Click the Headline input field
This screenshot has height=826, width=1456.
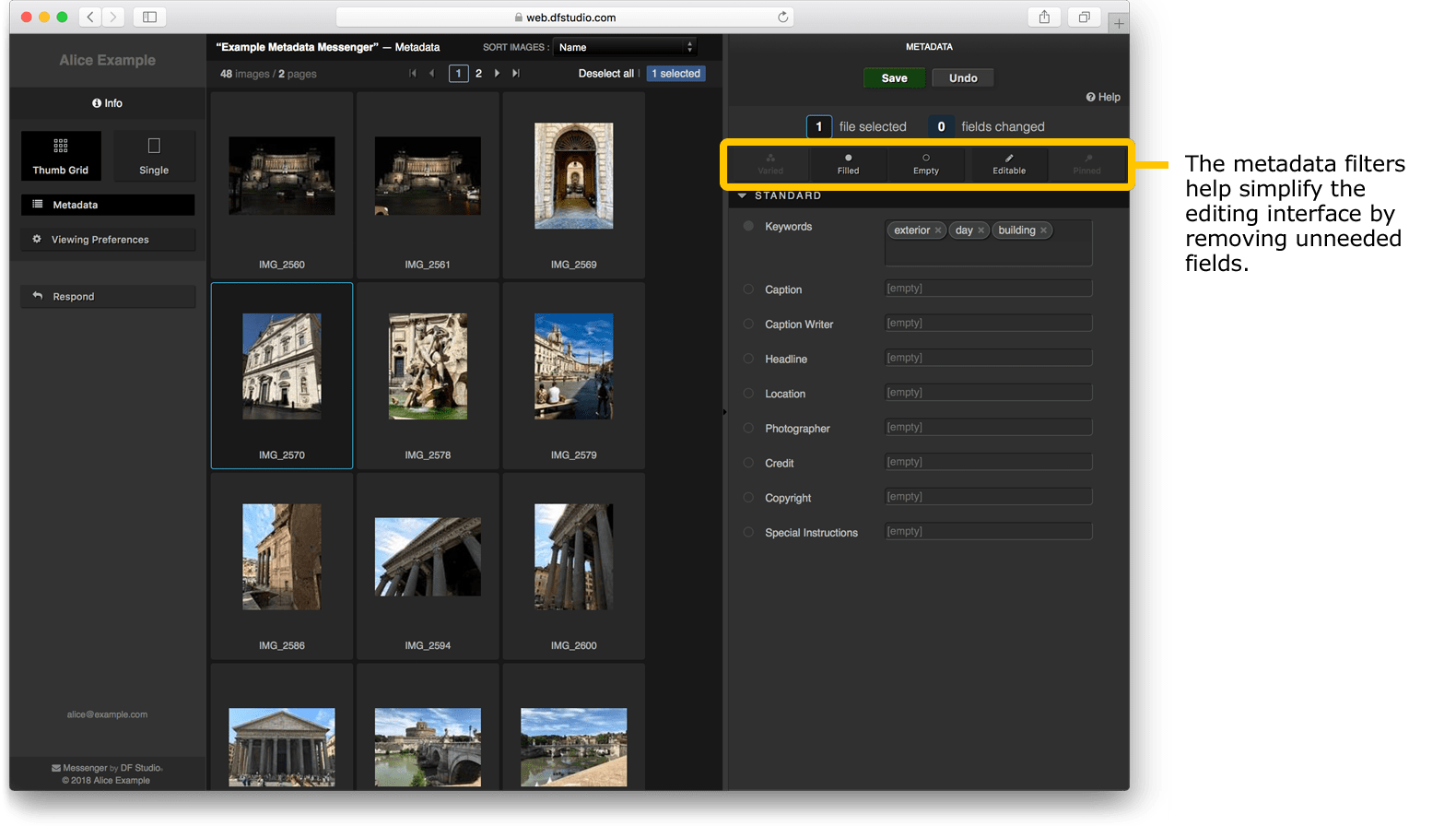point(989,358)
